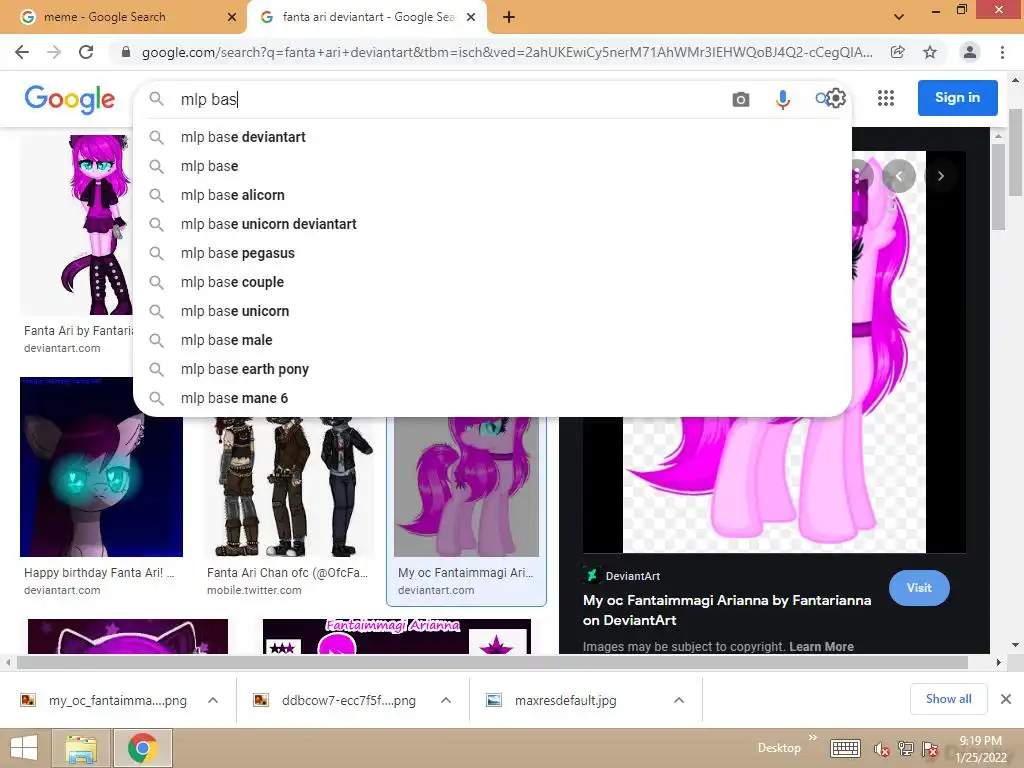
Task: Pick suggestion mlp base couple
Action: tap(492, 282)
